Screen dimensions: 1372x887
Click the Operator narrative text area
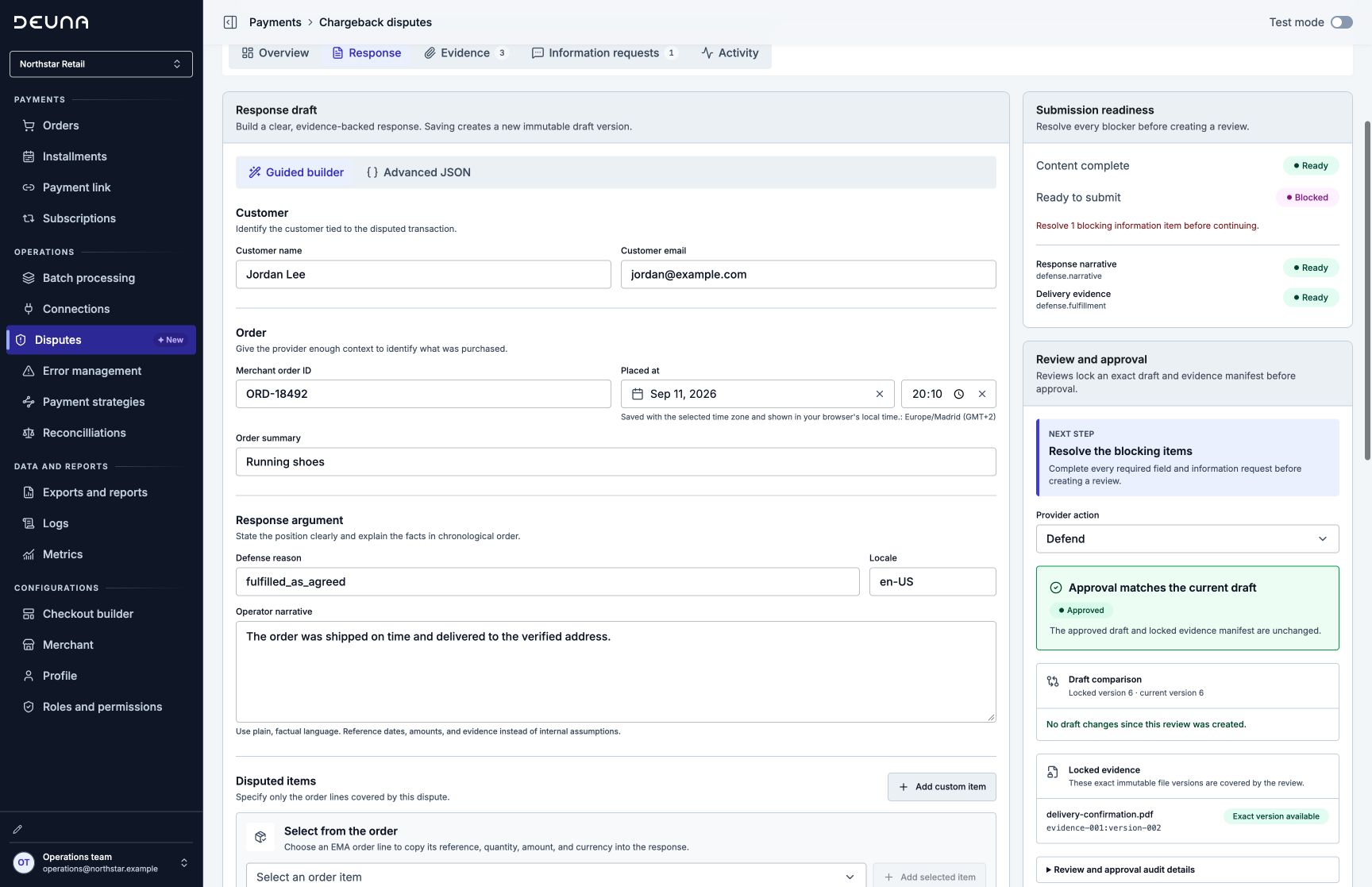[x=616, y=672]
